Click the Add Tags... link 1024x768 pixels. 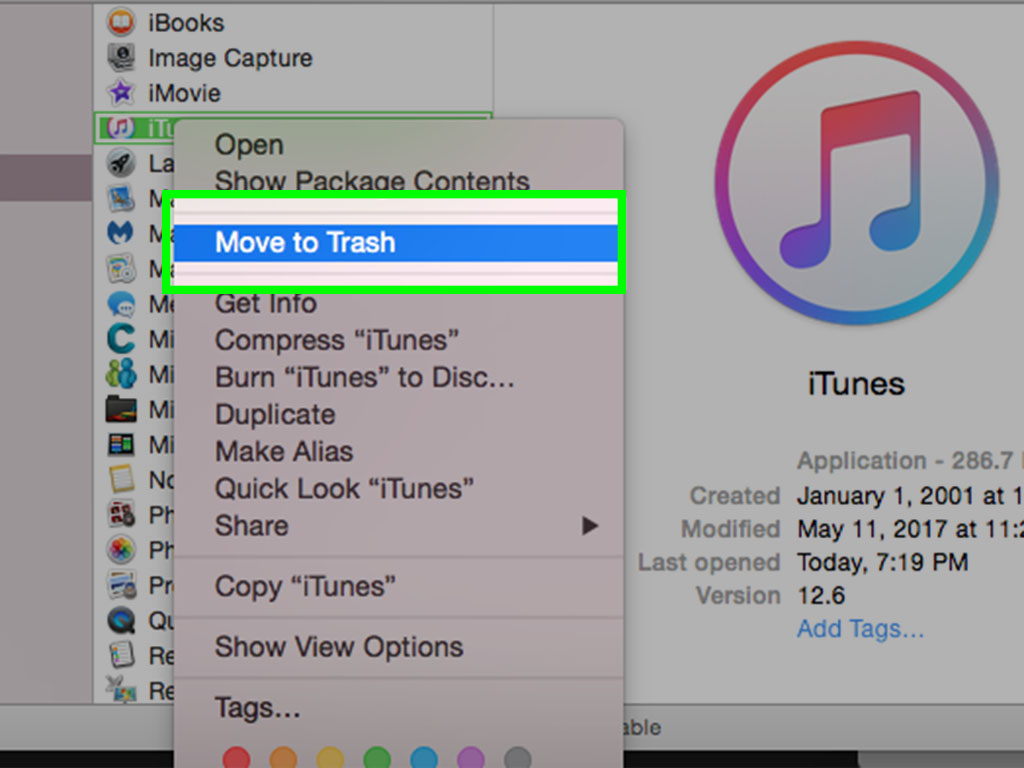point(860,629)
